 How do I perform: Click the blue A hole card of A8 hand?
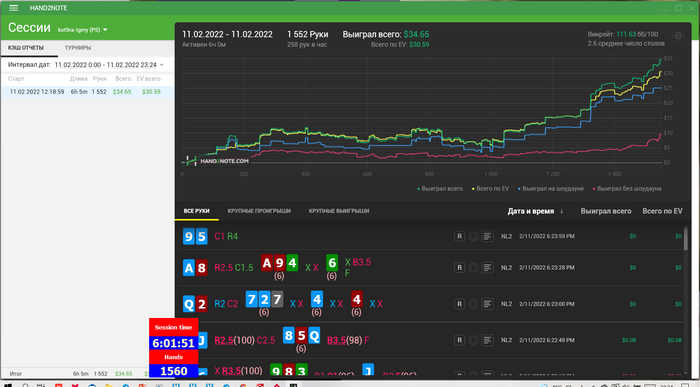(189, 268)
